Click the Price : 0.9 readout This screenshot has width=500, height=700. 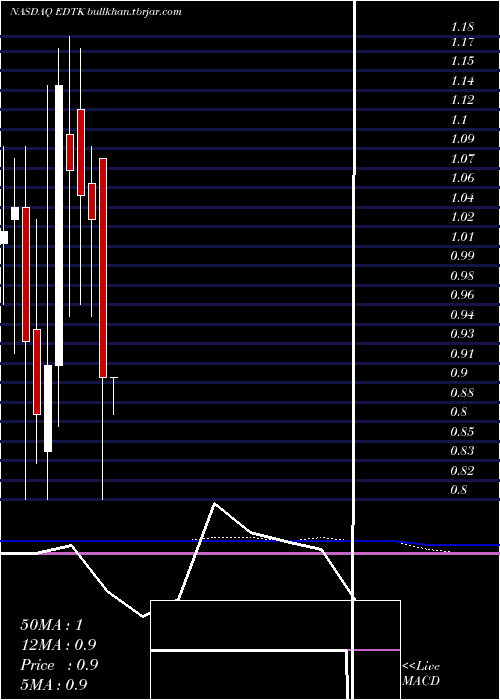coord(59,665)
